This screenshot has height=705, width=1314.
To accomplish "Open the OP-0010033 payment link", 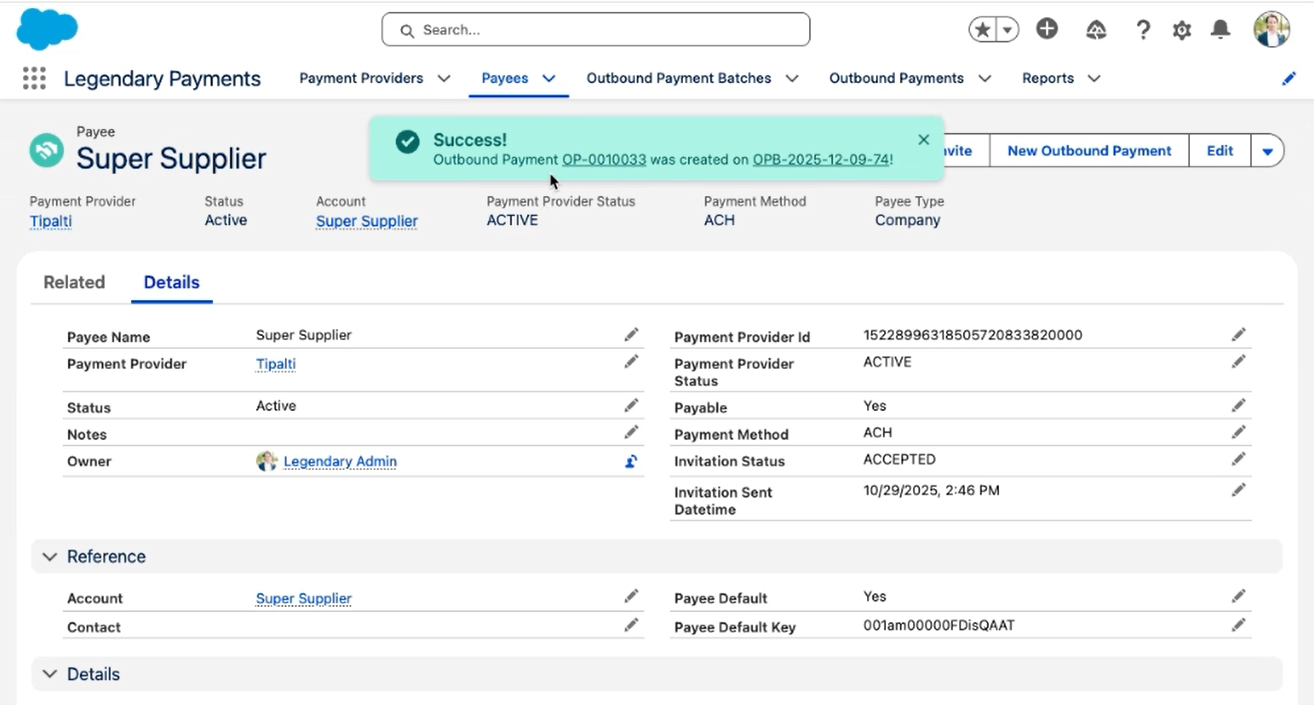I will point(604,160).
